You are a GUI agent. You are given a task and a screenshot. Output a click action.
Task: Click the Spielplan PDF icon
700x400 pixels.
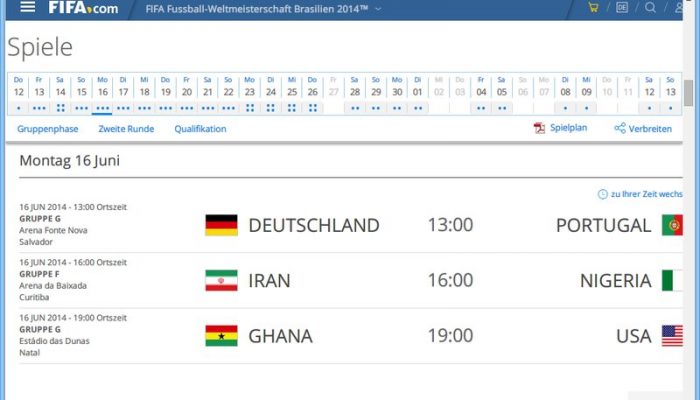pyautogui.click(x=539, y=128)
